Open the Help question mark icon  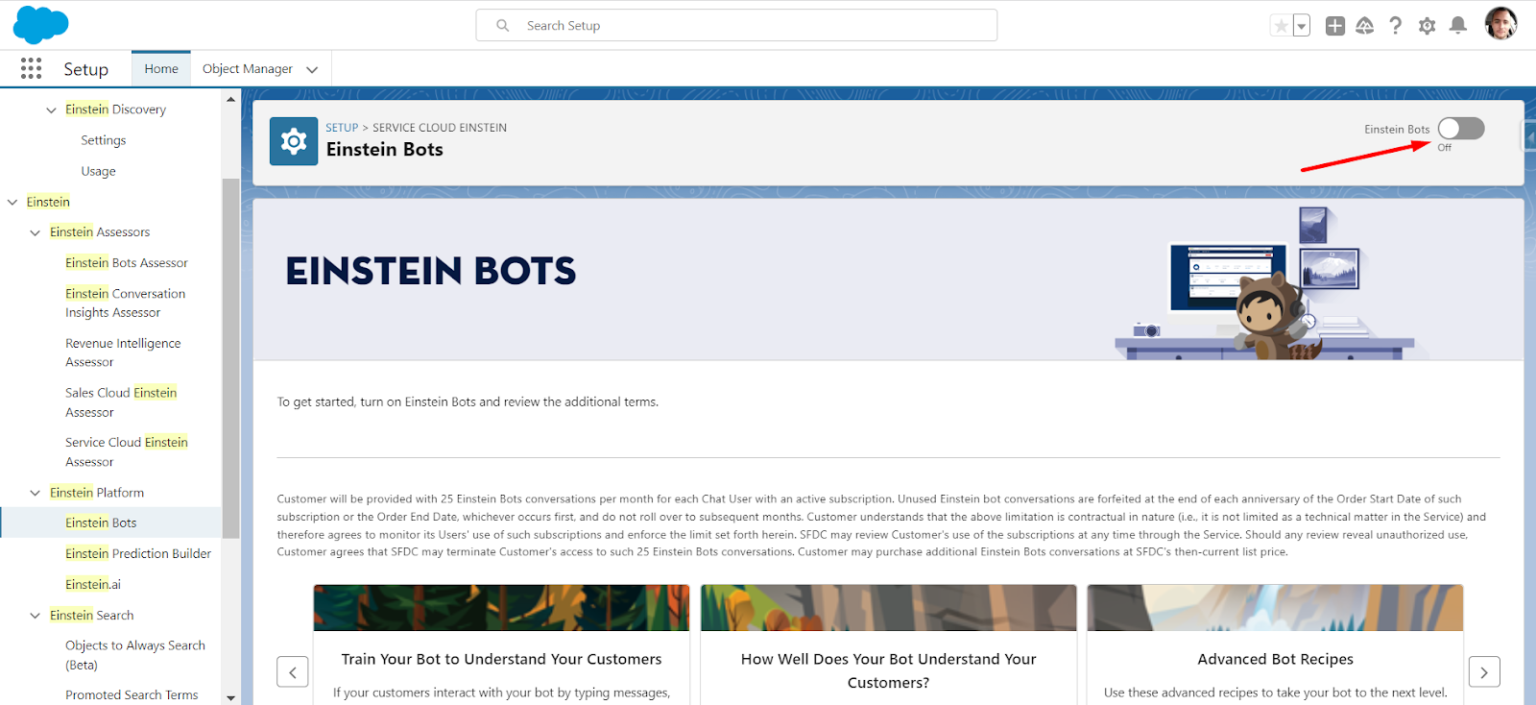[x=1395, y=26]
